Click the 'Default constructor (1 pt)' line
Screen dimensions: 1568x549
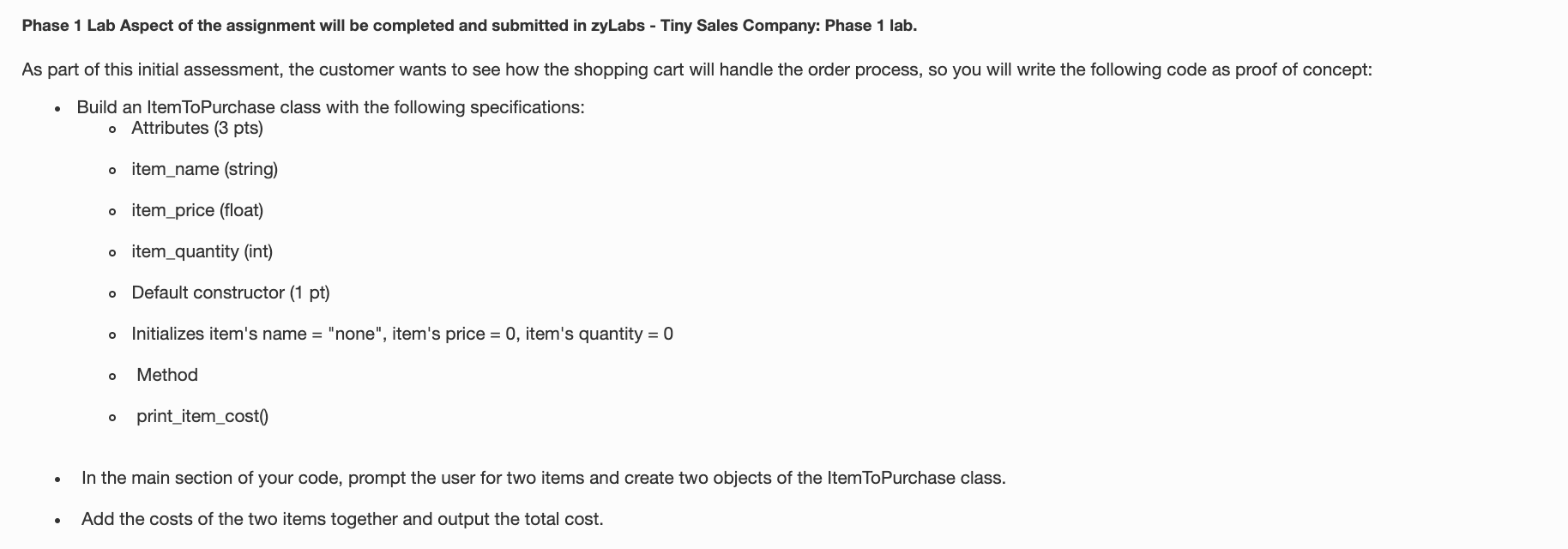pos(231,293)
